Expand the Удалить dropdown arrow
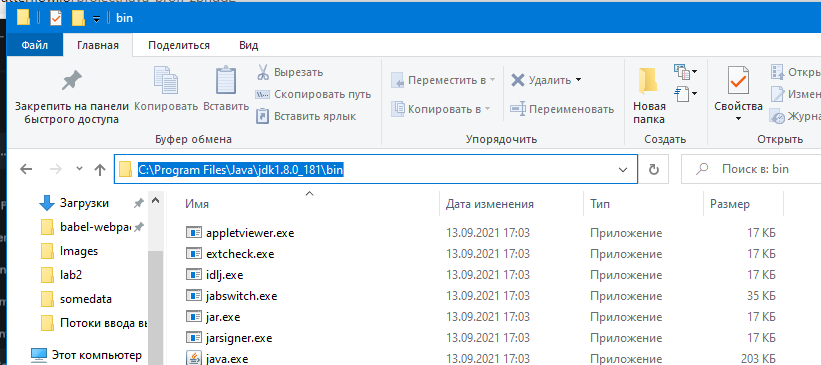 578,80
